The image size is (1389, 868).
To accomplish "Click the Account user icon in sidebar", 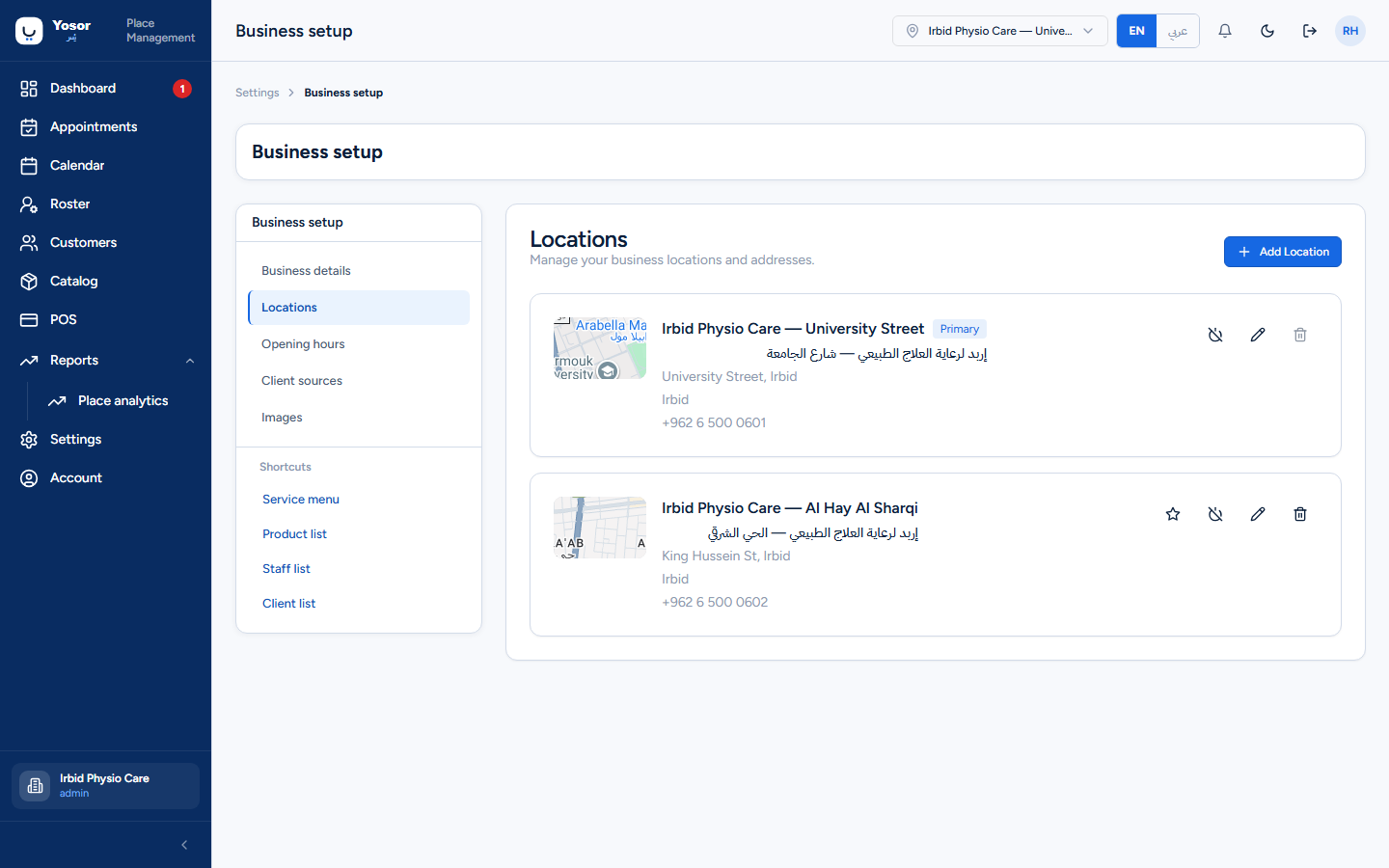I will [x=29, y=477].
